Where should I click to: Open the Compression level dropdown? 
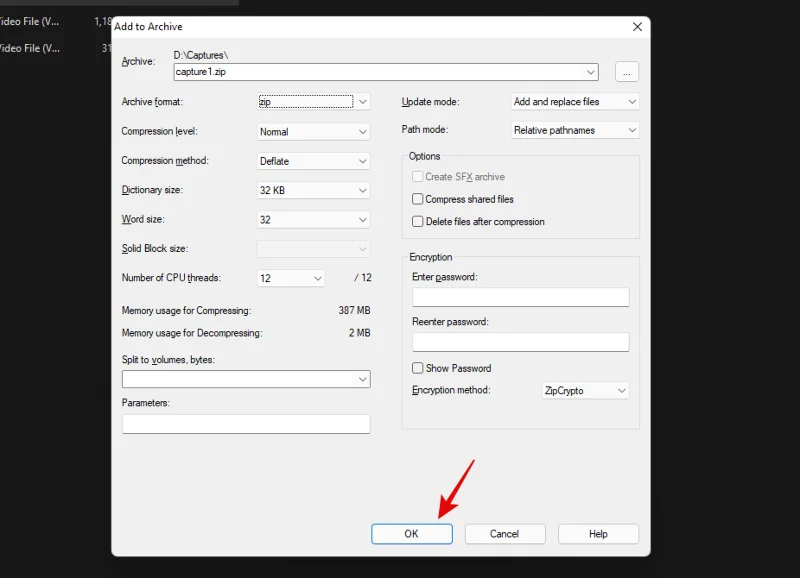click(363, 131)
